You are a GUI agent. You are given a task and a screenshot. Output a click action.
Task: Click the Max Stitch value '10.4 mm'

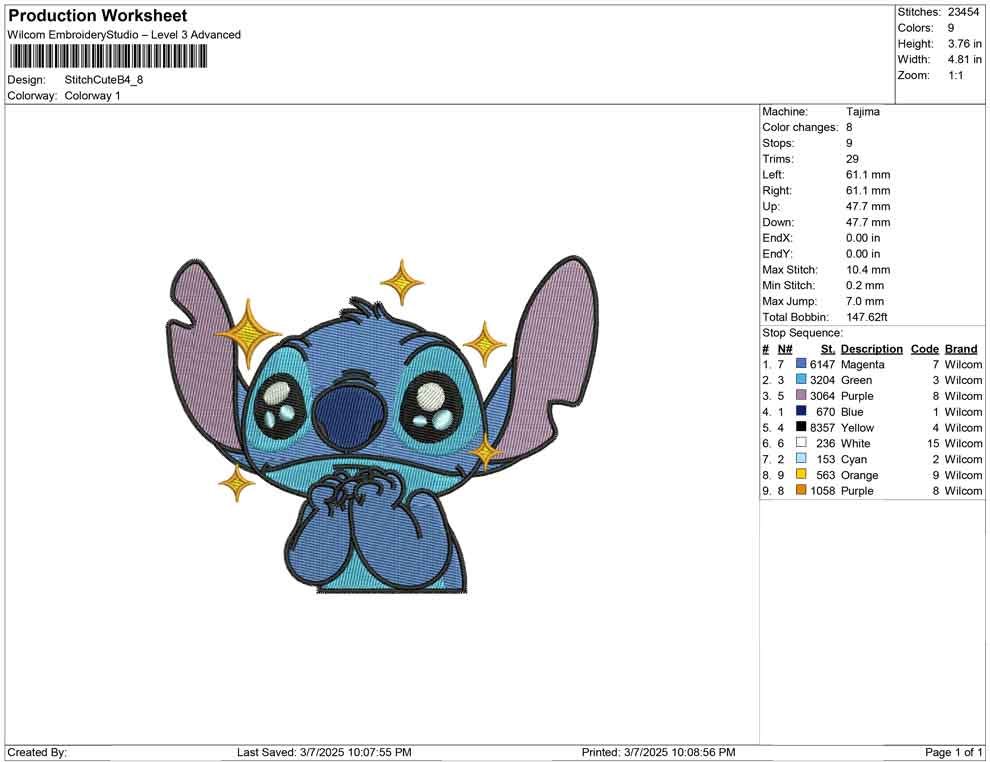coord(868,270)
